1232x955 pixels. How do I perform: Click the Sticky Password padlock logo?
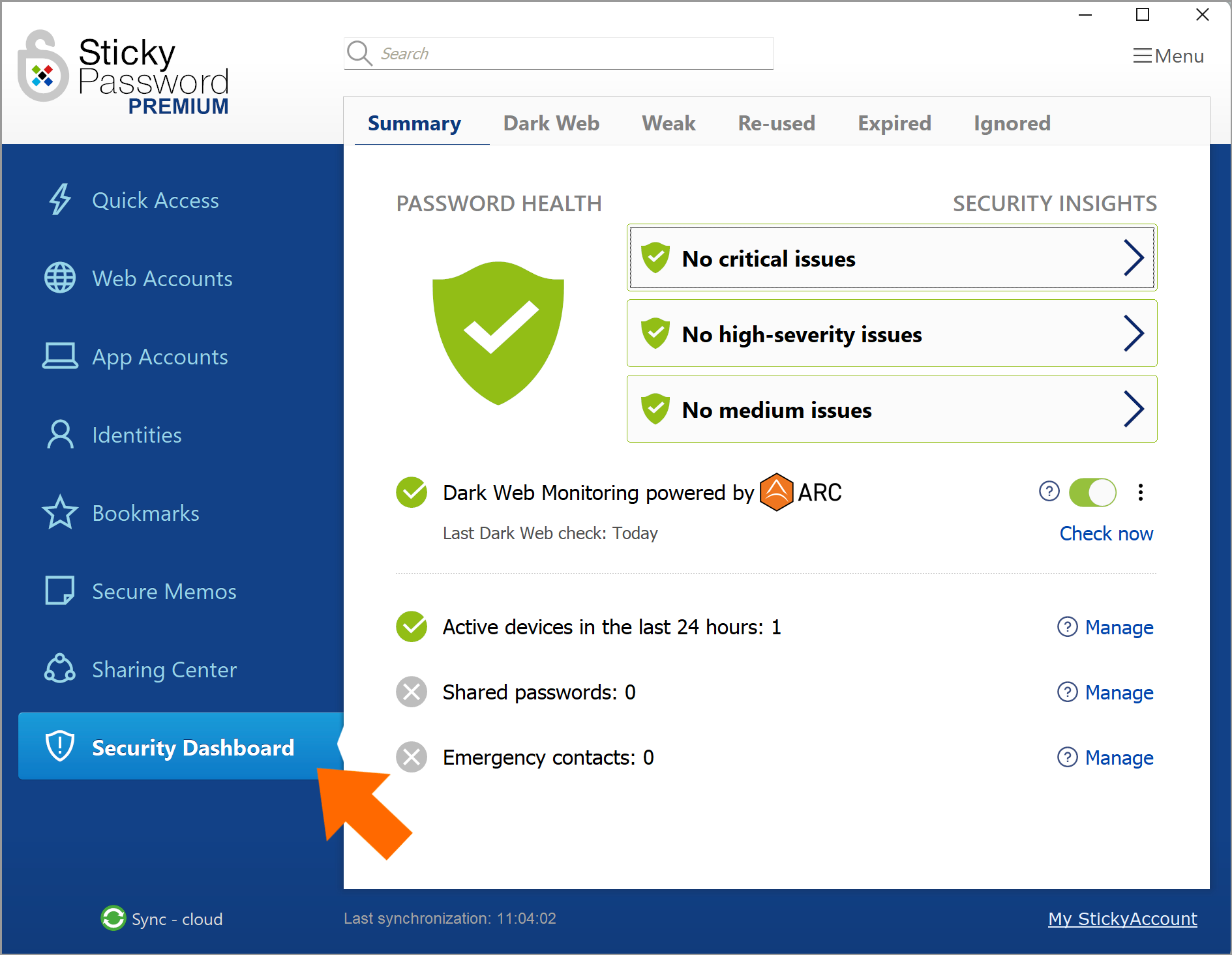43,66
